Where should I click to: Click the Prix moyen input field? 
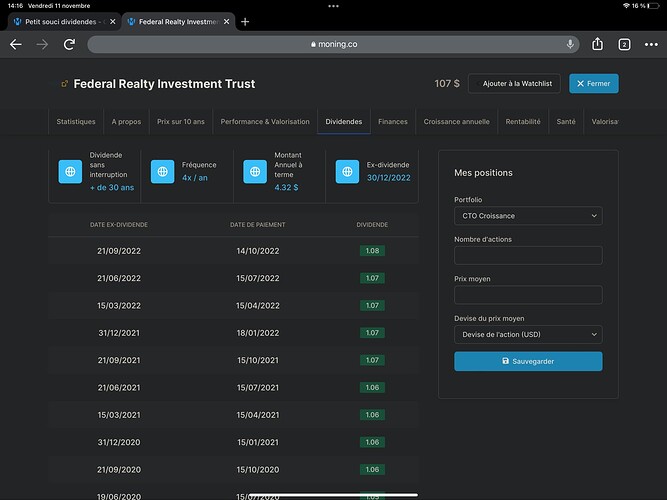click(528, 295)
